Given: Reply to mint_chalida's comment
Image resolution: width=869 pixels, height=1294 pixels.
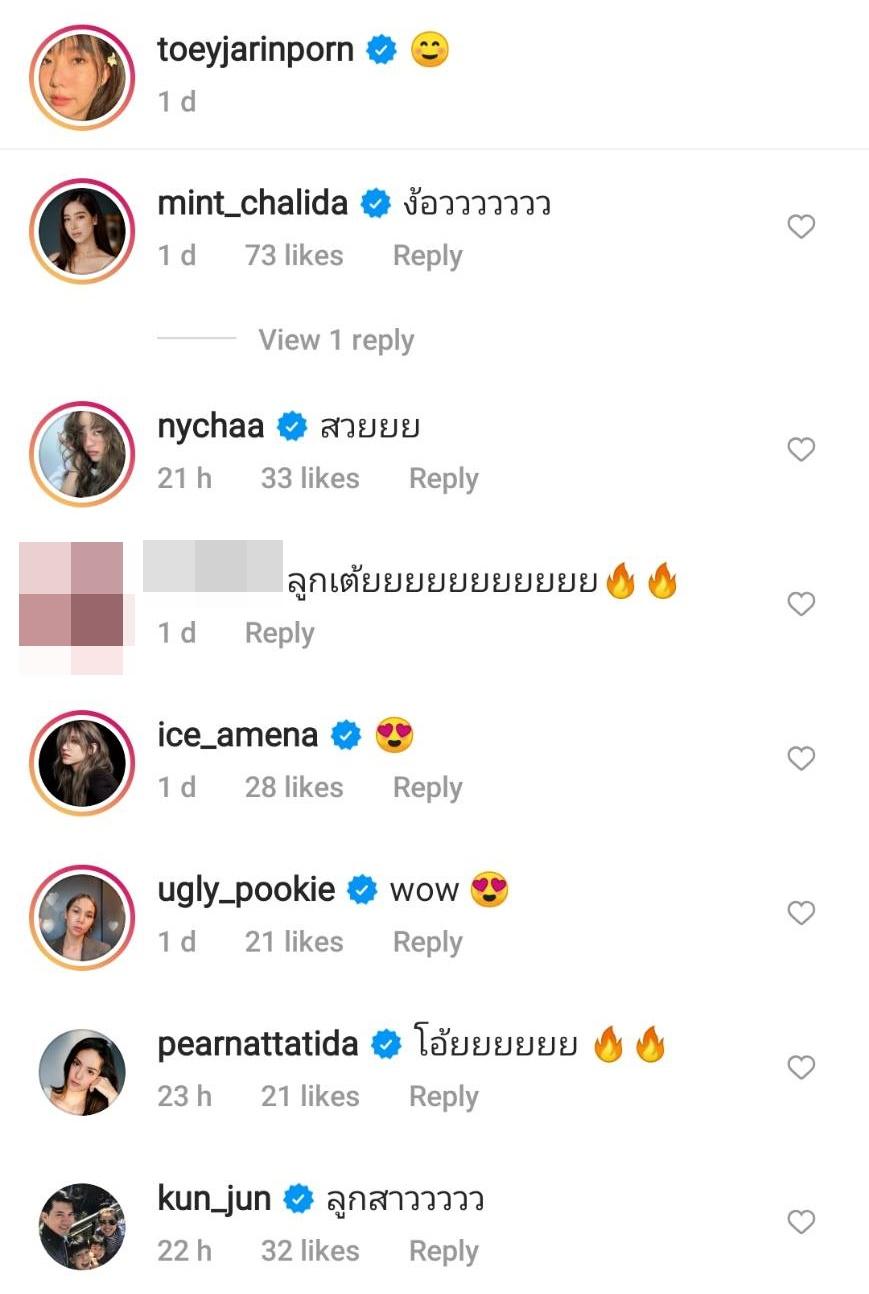Looking at the screenshot, I should click(427, 256).
